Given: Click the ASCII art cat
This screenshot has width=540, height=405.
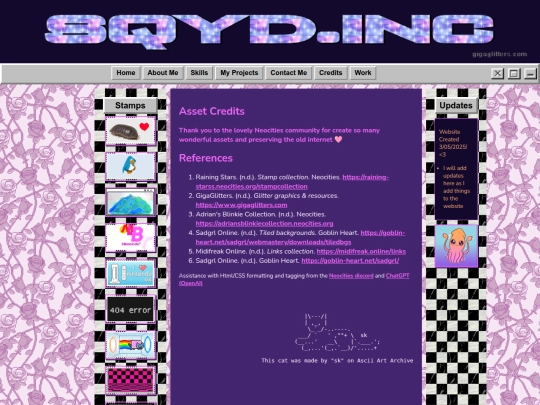Looking at the screenshot, I should coord(337,332).
